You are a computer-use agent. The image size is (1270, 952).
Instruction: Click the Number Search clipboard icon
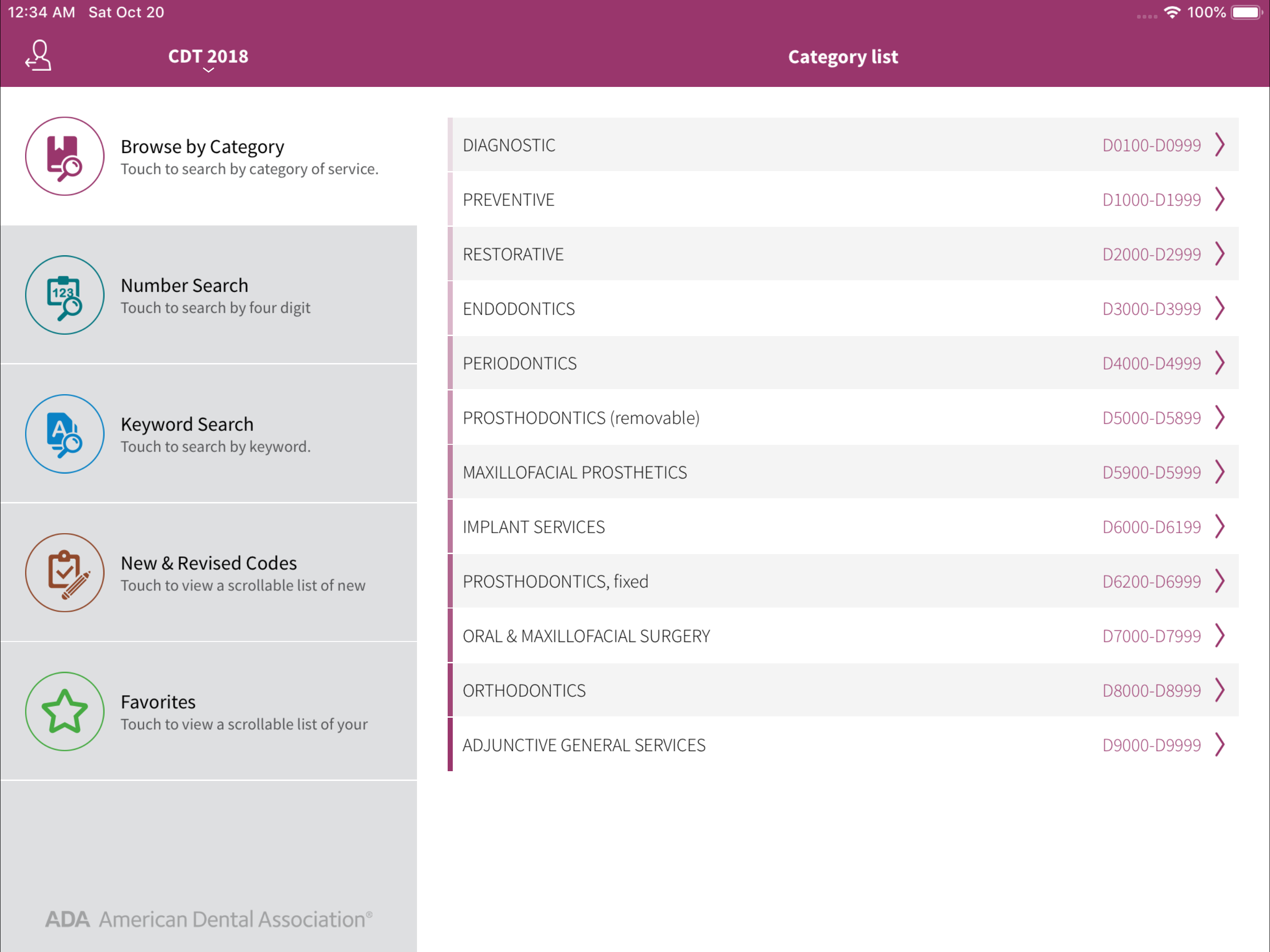click(65, 295)
